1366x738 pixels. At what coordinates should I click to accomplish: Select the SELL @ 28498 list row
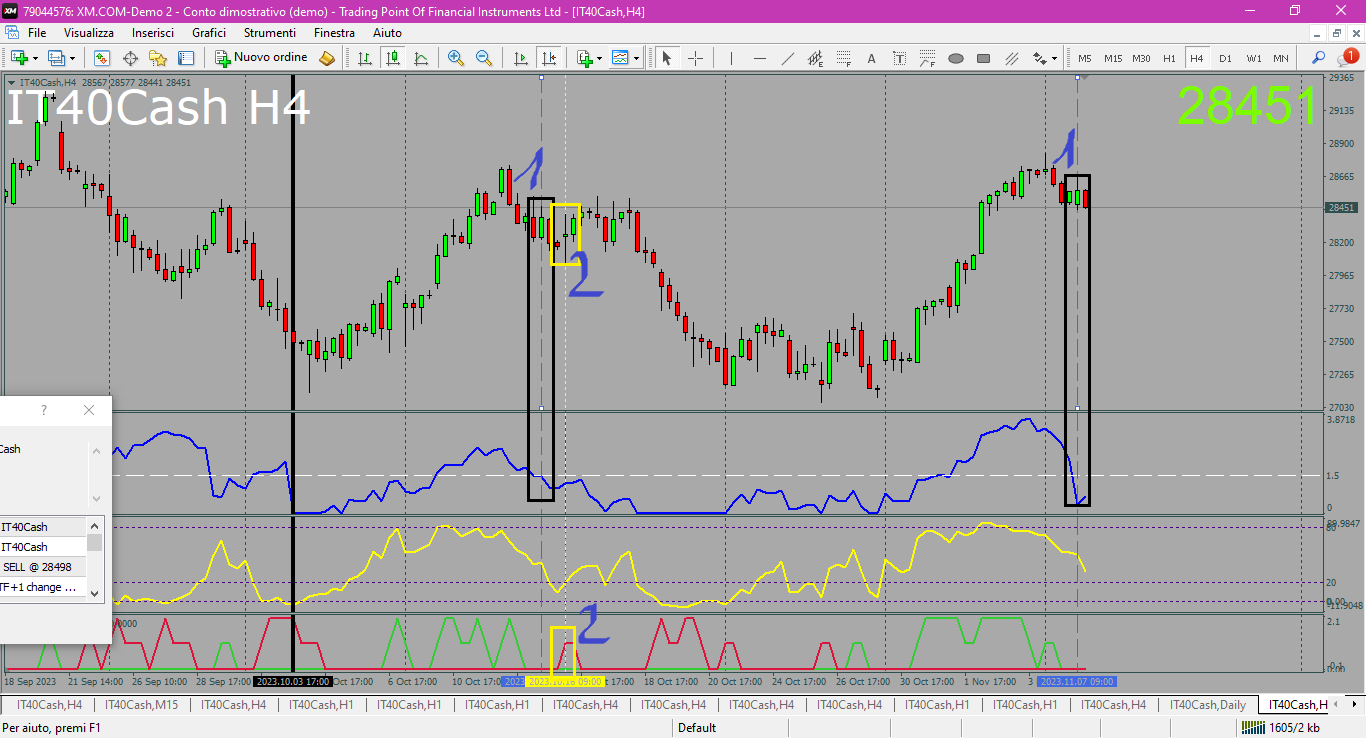pyautogui.click(x=43, y=567)
